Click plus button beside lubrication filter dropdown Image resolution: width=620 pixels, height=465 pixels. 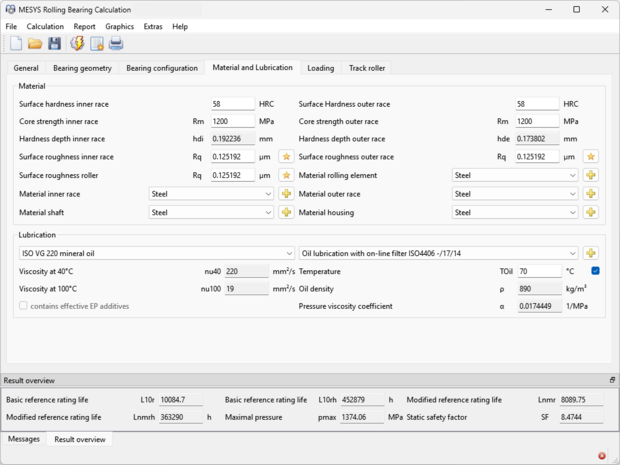coord(591,253)
